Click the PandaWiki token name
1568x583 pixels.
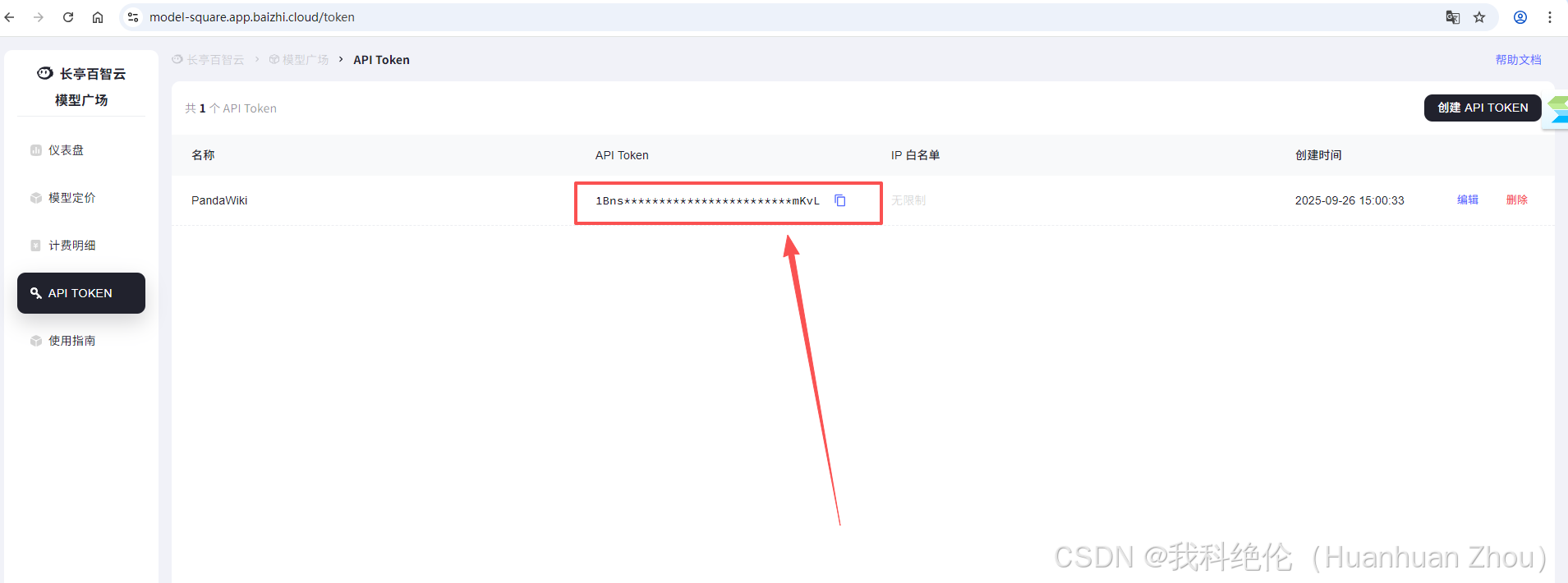point(219,200)
